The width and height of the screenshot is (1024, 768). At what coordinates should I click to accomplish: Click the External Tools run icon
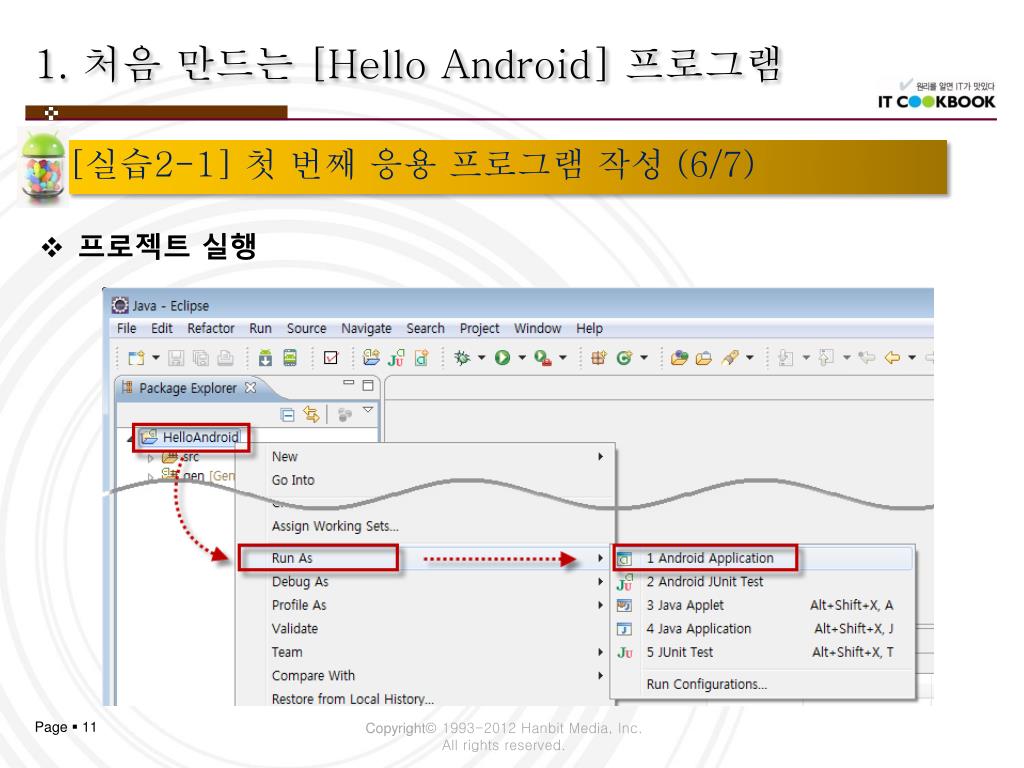point(543,358)
